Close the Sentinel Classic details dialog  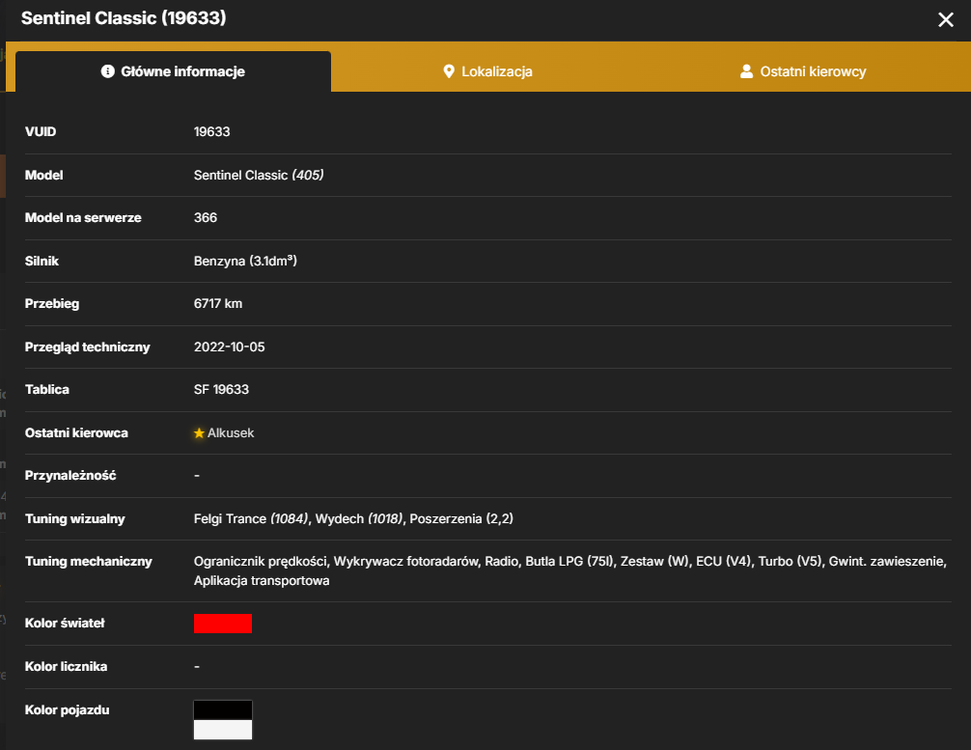coord(945,20)
